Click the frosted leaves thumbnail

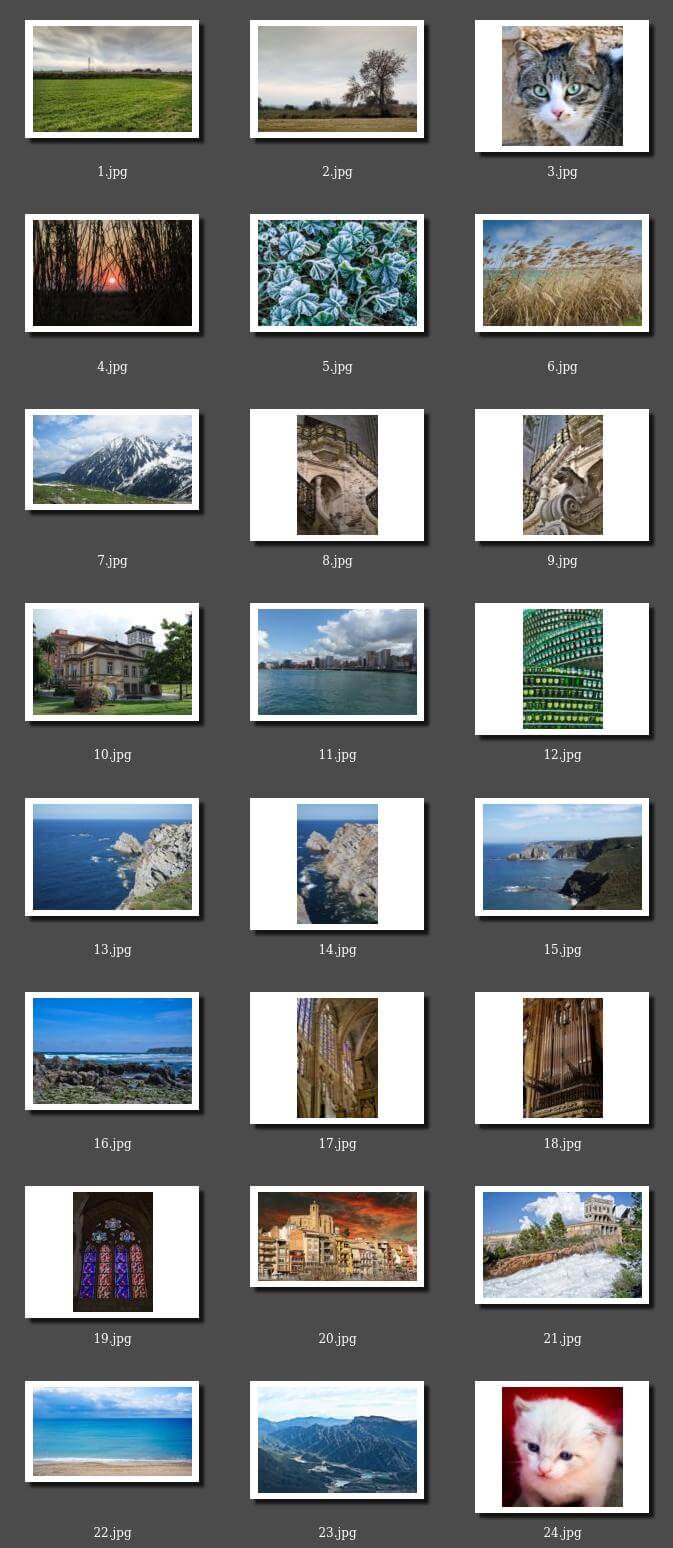point(337,273)
